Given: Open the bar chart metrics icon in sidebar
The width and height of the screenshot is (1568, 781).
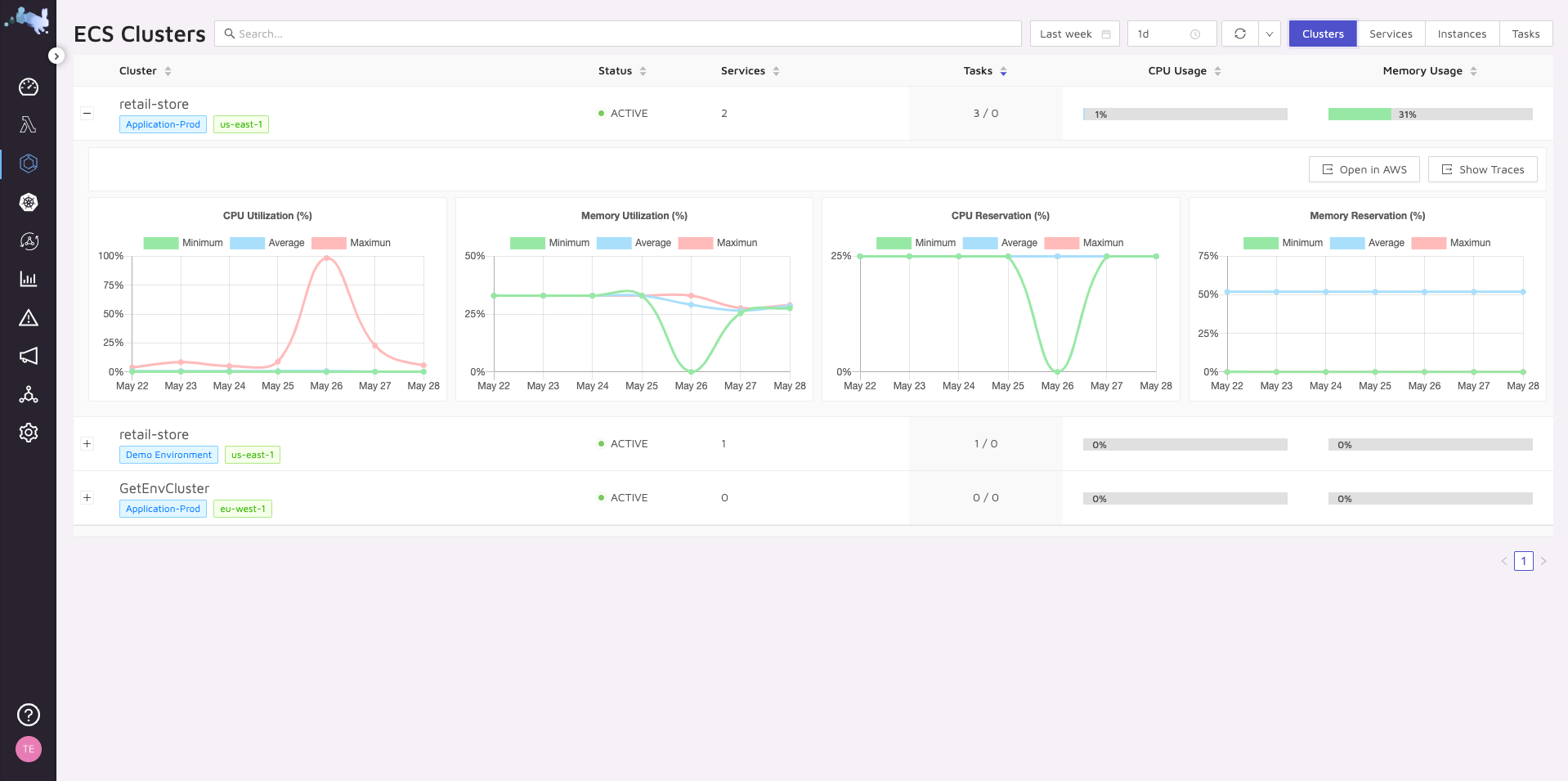Looking at the screenshot, I should (x=29, y=279).
